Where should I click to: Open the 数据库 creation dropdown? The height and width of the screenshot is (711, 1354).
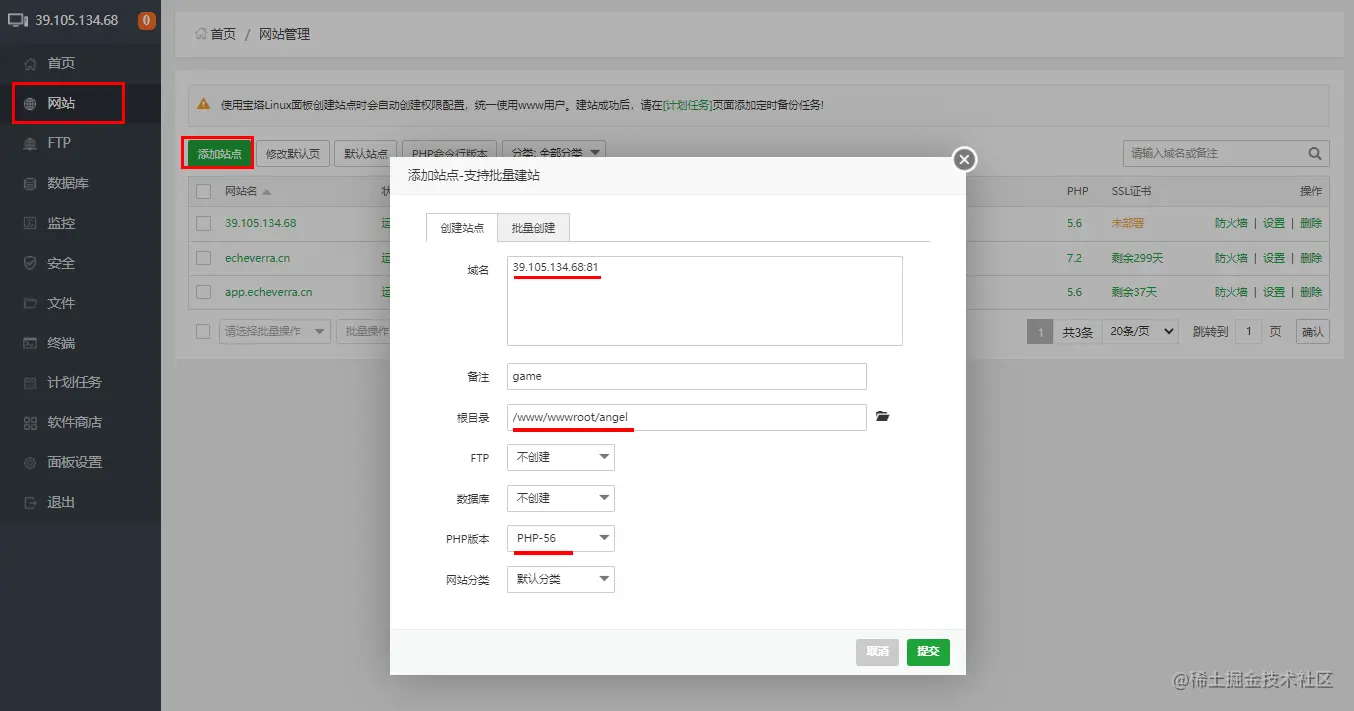(561, 498)
